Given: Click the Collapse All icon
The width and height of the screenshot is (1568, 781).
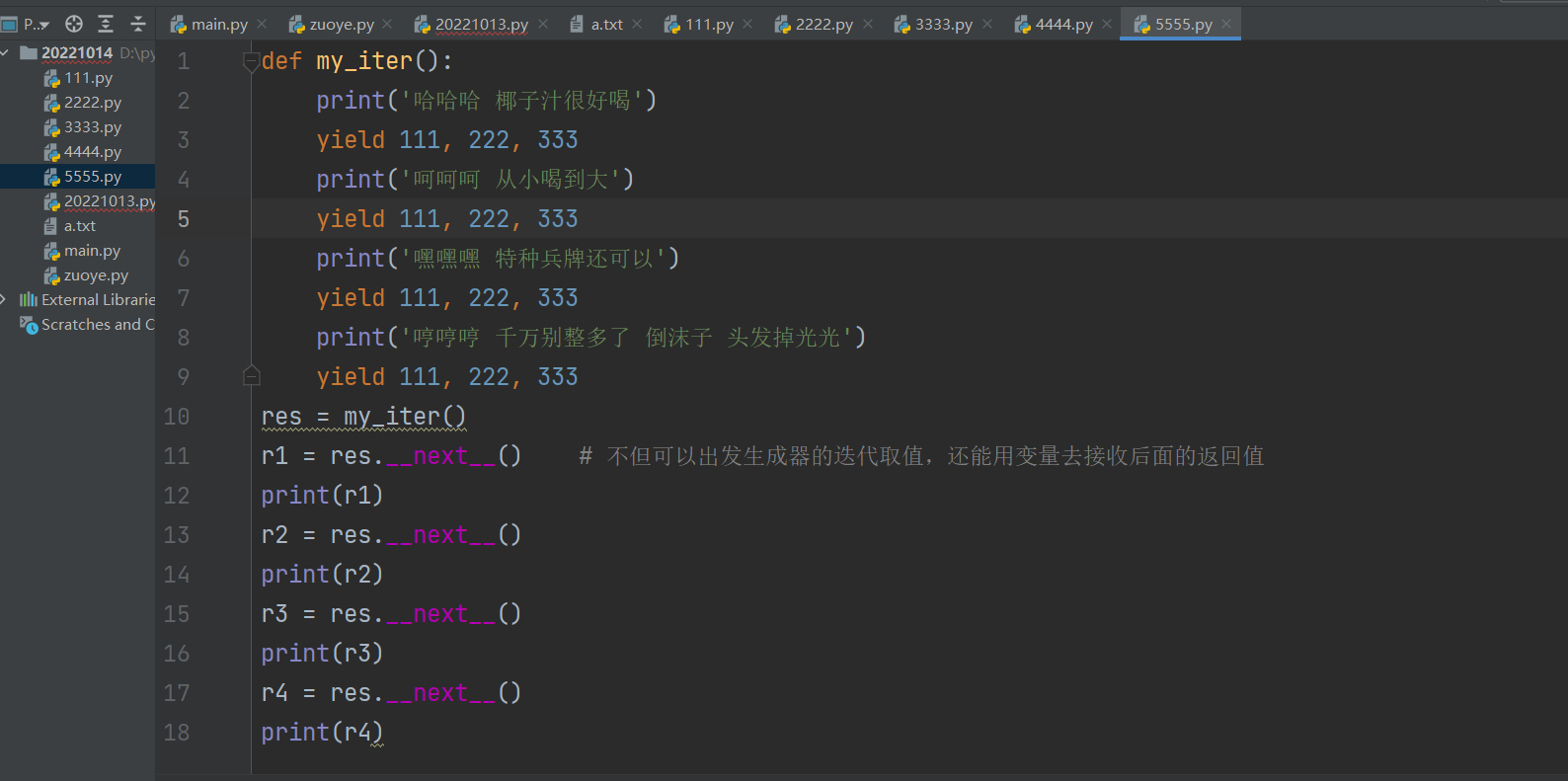Looking at the screenshot, I should click(138, 24).
